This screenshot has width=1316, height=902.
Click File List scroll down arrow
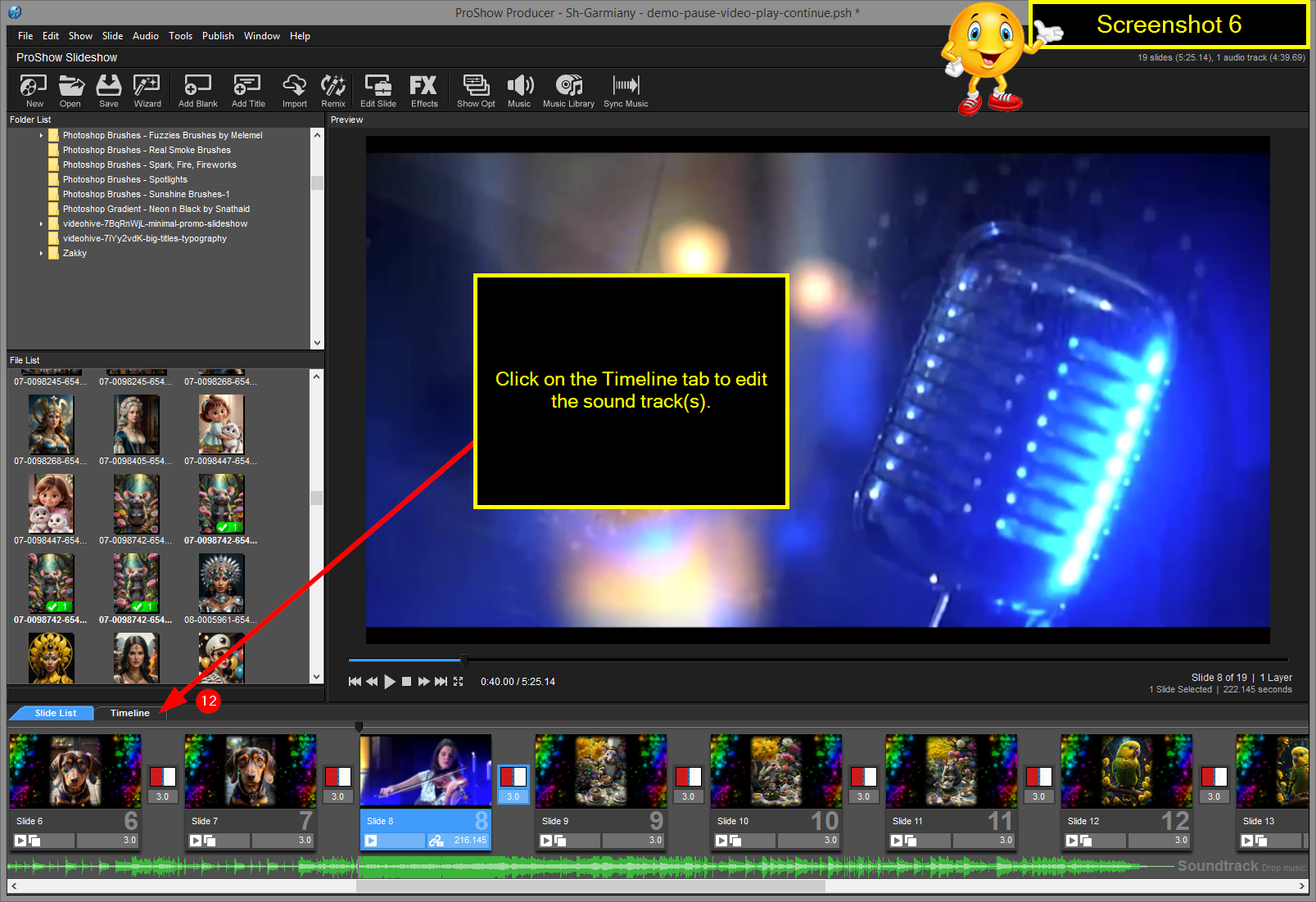(317, 677)
